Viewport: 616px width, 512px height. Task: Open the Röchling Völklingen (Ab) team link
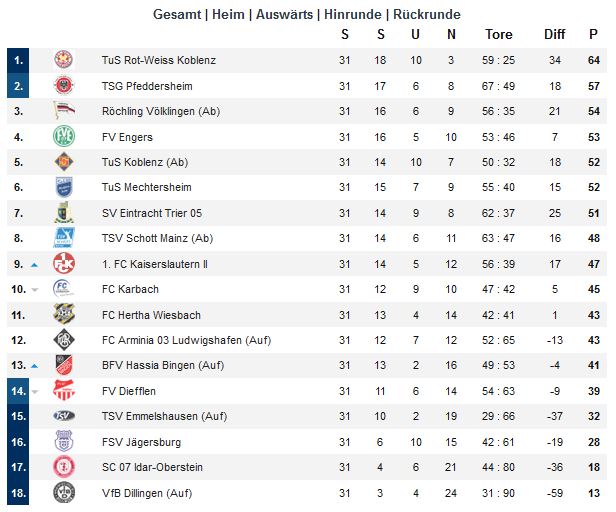pos(160,111)
